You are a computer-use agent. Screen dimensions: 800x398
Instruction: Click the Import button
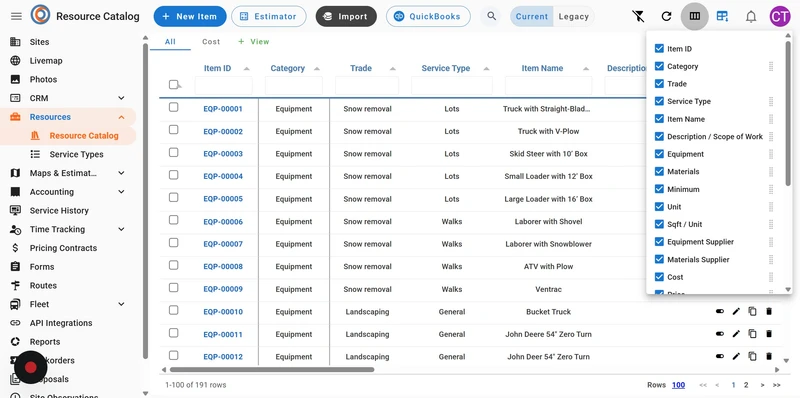click(346, 16)
